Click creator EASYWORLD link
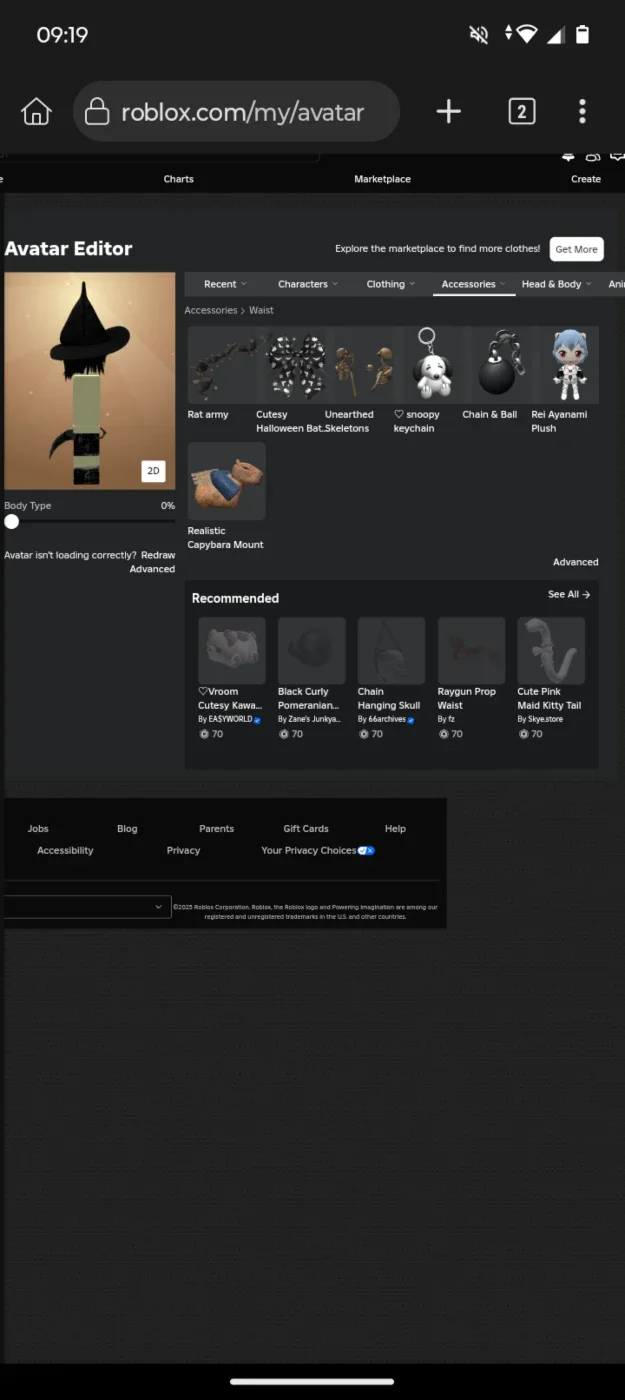The image size is (625, 1400). coord(229,719)
